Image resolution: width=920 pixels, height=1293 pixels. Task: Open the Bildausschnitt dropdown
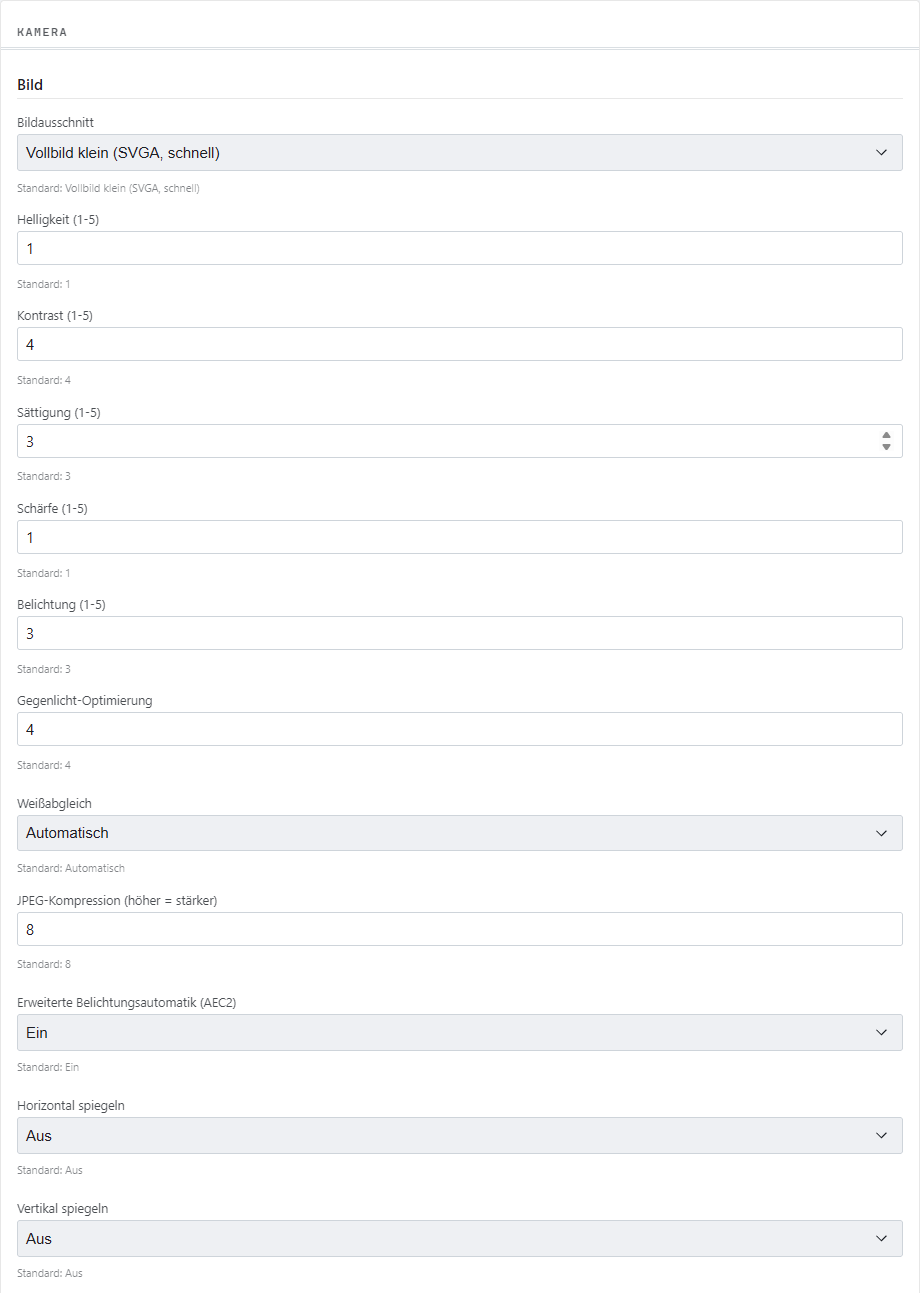[460, 153]
